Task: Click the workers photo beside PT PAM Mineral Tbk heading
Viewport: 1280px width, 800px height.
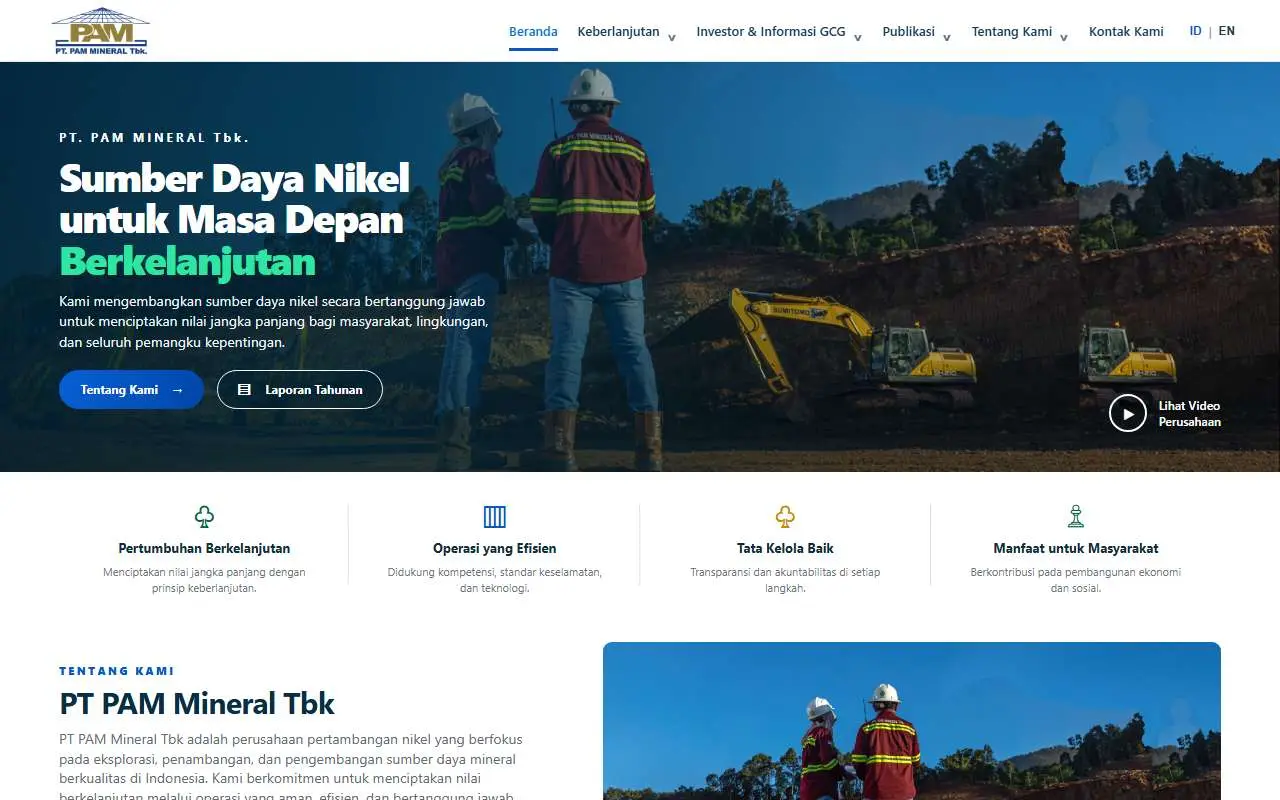Action: [x=912, y=721]
